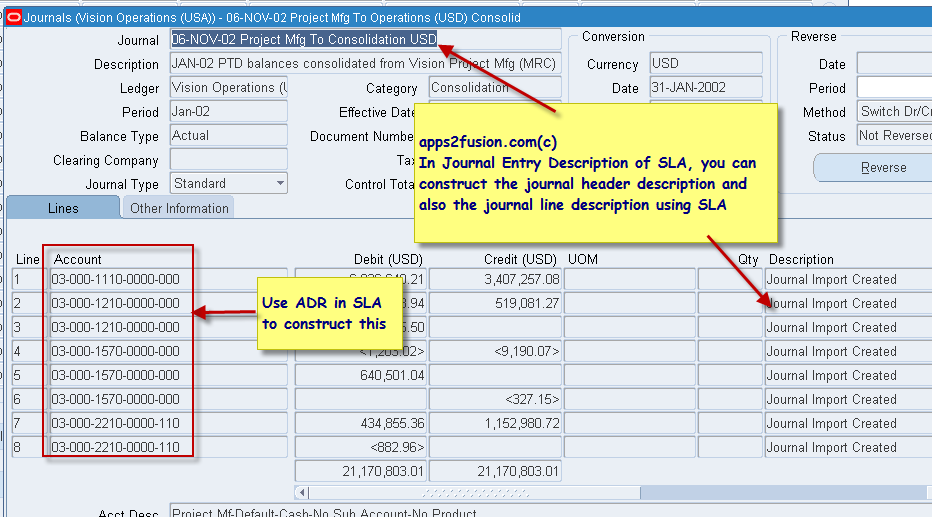Select line 8 account 03-000-2210-0000-110
Screen dimensions: 932x517
(x=168, y=447)
